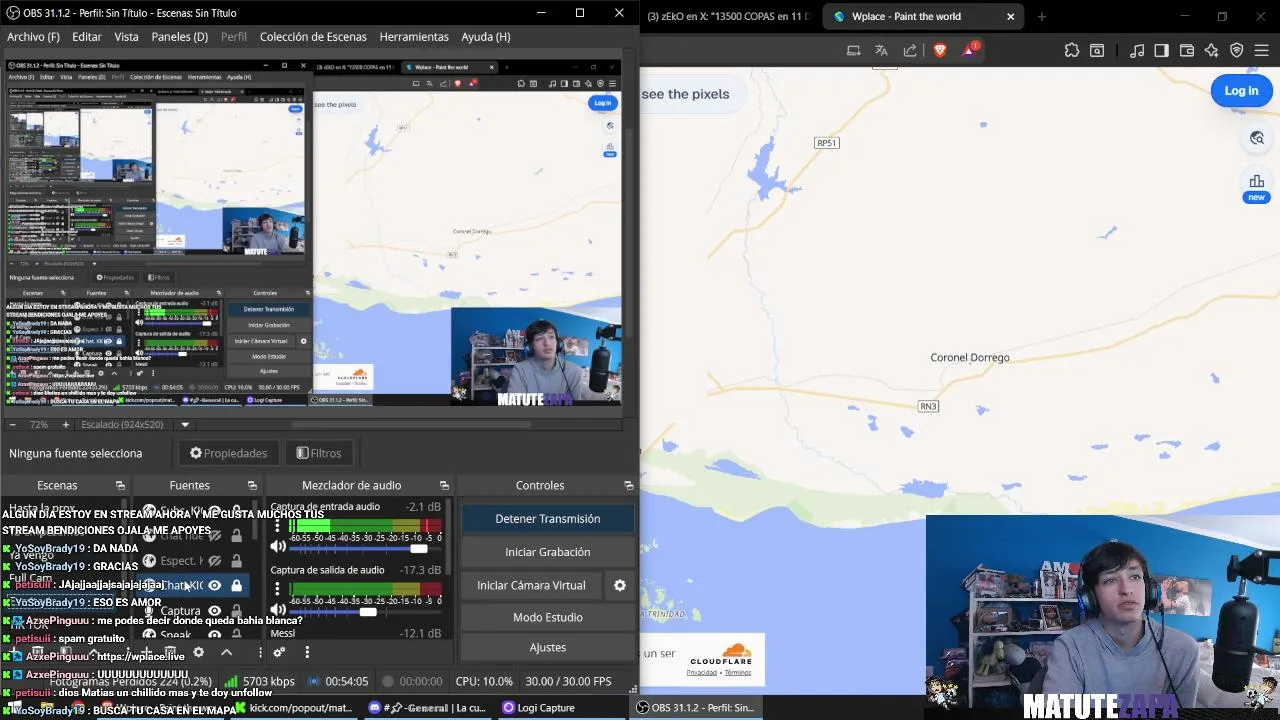Open new browser tab plus button
The width and height of the screenshot is (1280, 720).
(x=1041, y=16)
